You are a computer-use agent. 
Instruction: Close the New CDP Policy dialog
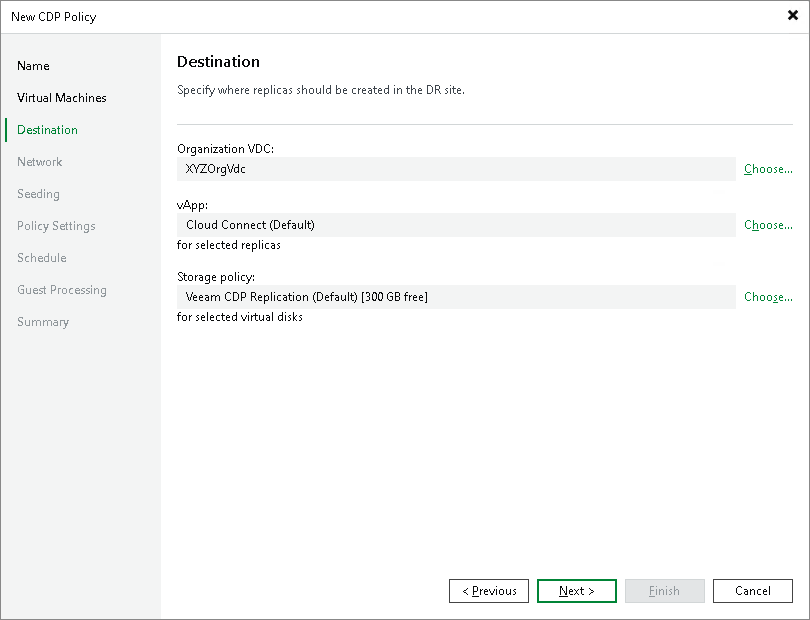pos(795,16)
